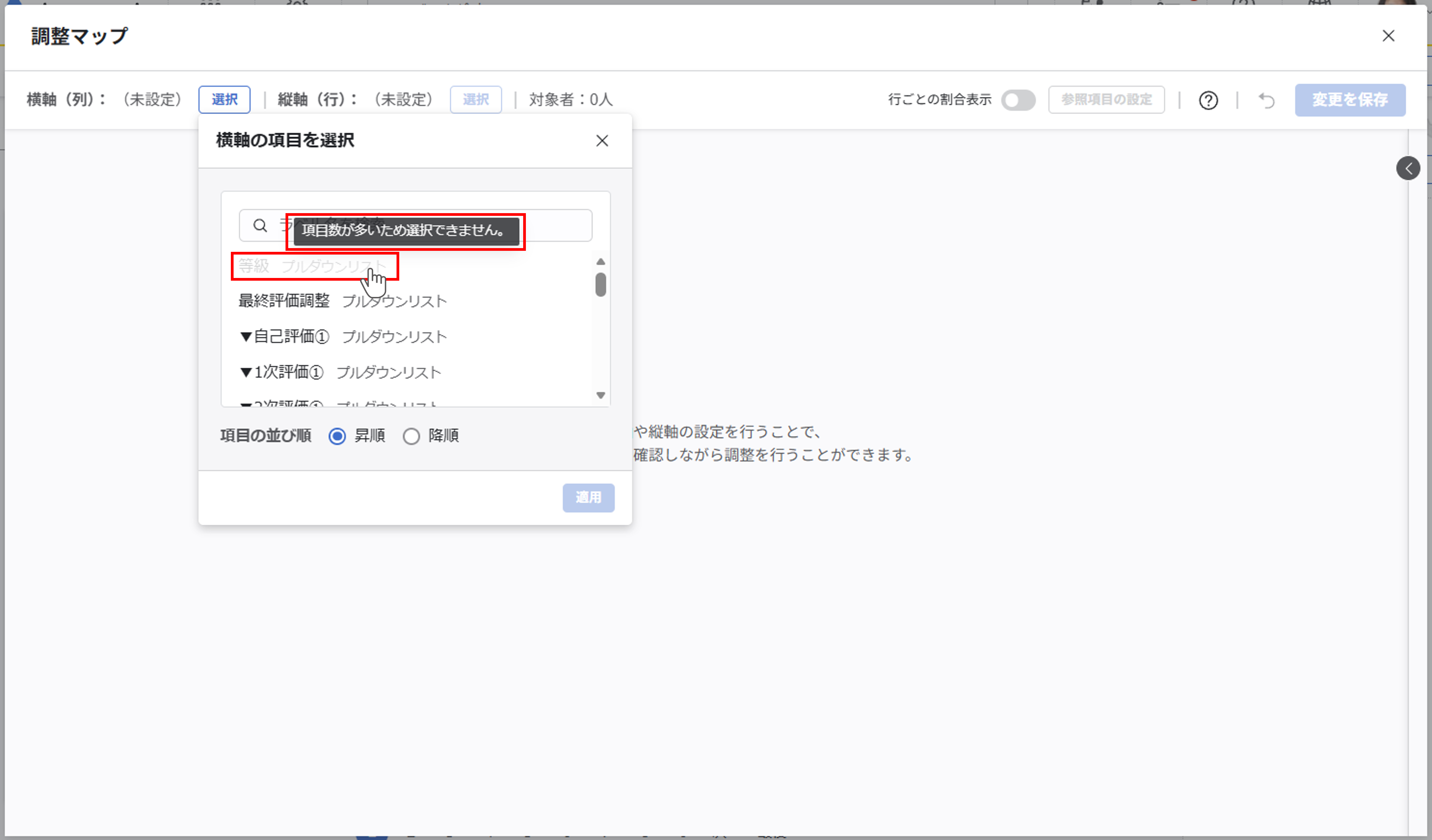Screen dimensions: 1432x840
Task: Close the 横軸の項目を選択 dialog
Action: pos(602,140)
